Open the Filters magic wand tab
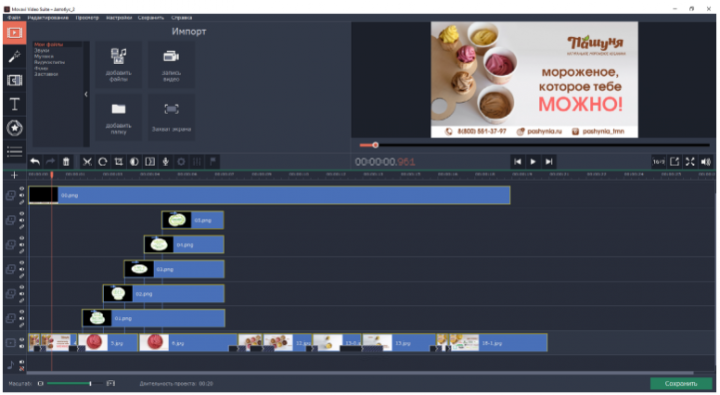The width and height of the screenshot is (720, 395). [15, 57]
